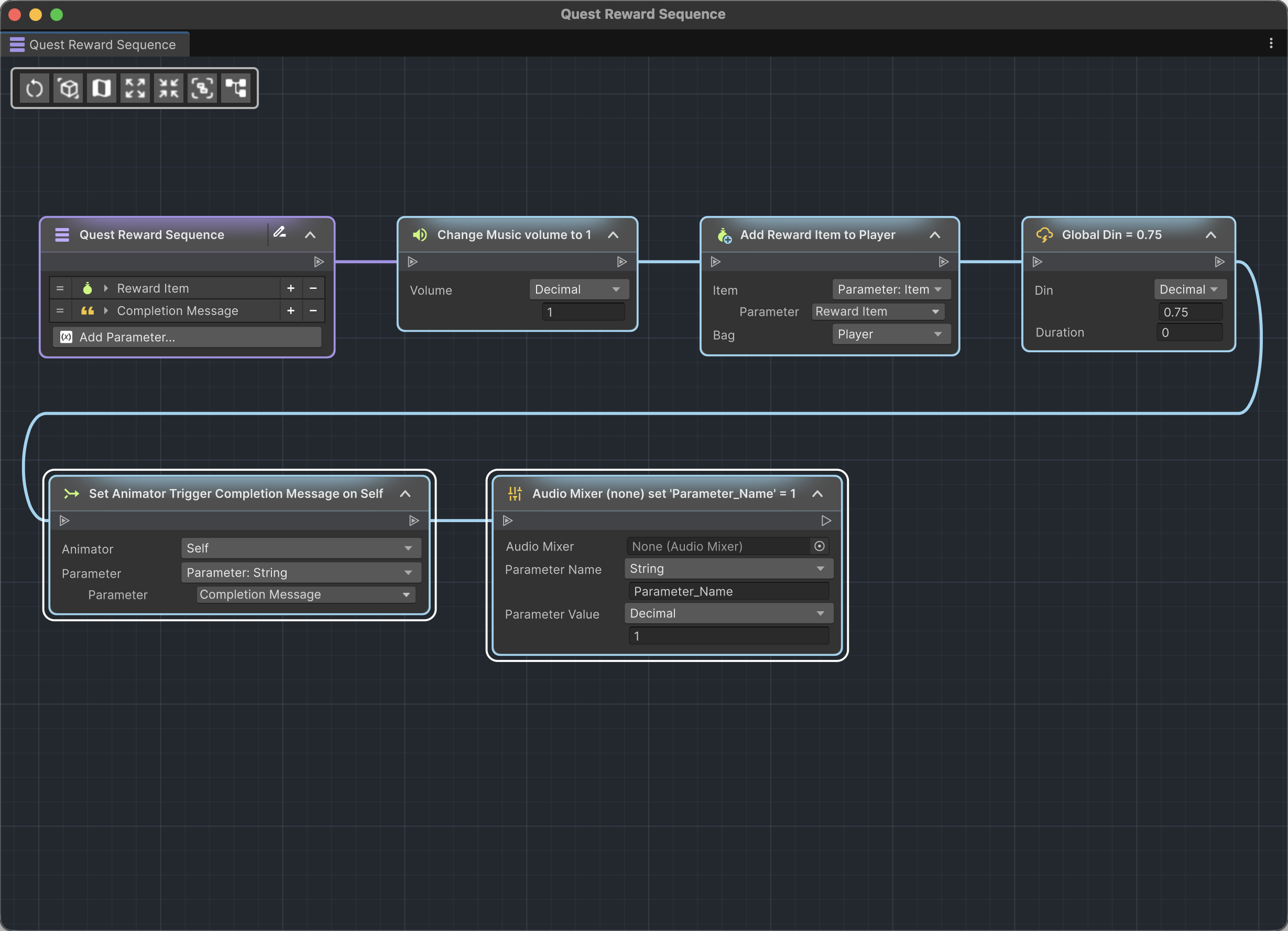Click the minus button on Reward Item row
The width and height of the screenshot is (1288, 931).
click(313, 288)
